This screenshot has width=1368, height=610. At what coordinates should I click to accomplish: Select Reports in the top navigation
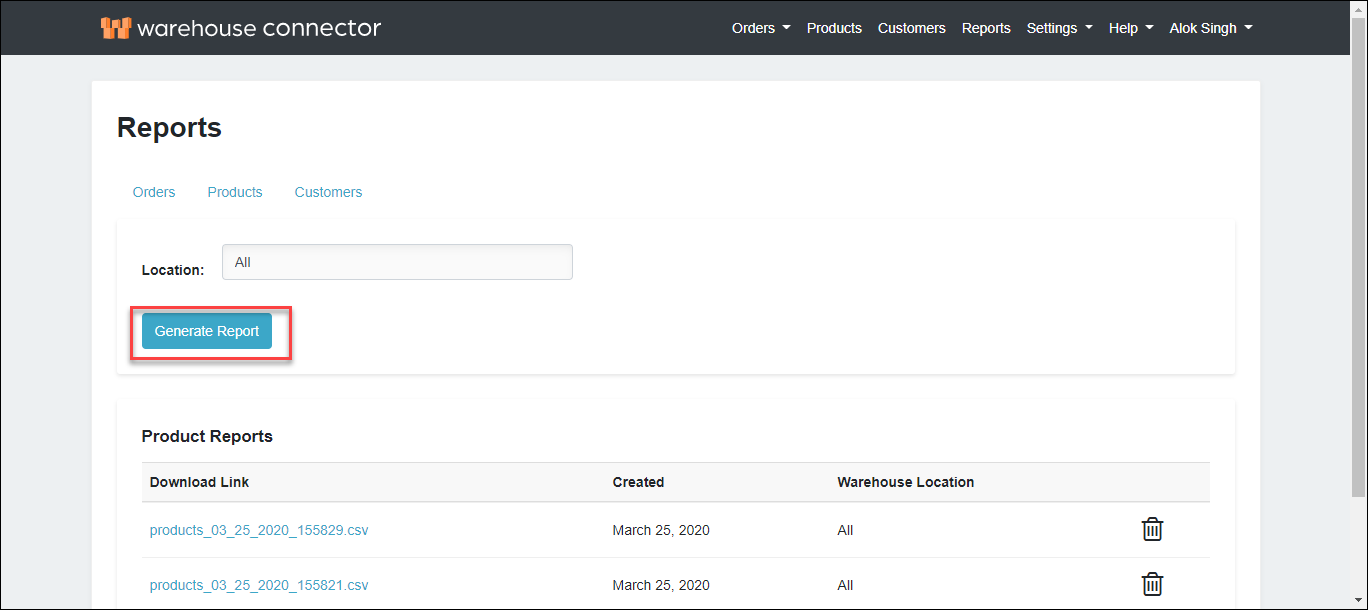click(x=986, y=28)
